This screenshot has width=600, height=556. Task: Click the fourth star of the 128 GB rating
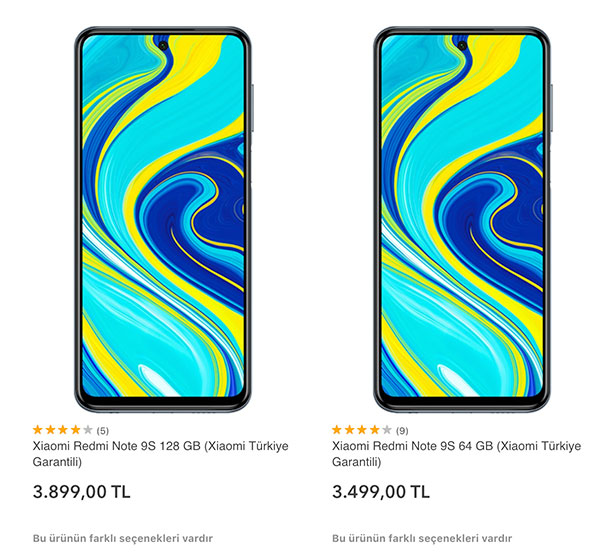75,430
